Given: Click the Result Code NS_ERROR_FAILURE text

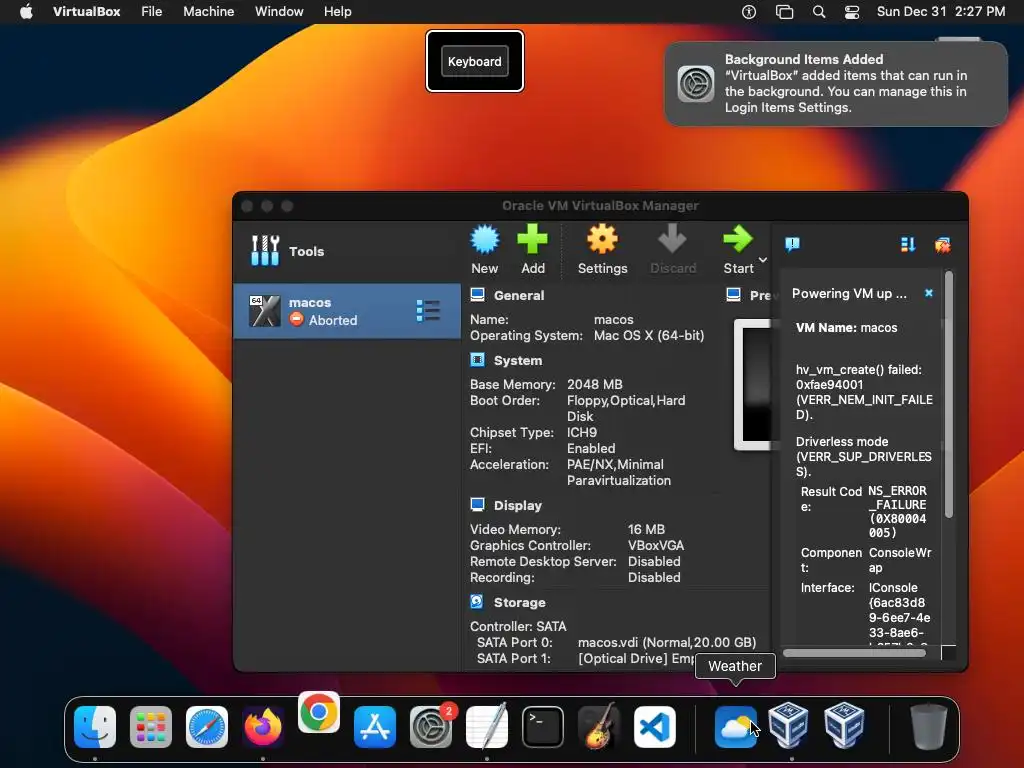Looking at the screenshot, I should coord(897,511).
